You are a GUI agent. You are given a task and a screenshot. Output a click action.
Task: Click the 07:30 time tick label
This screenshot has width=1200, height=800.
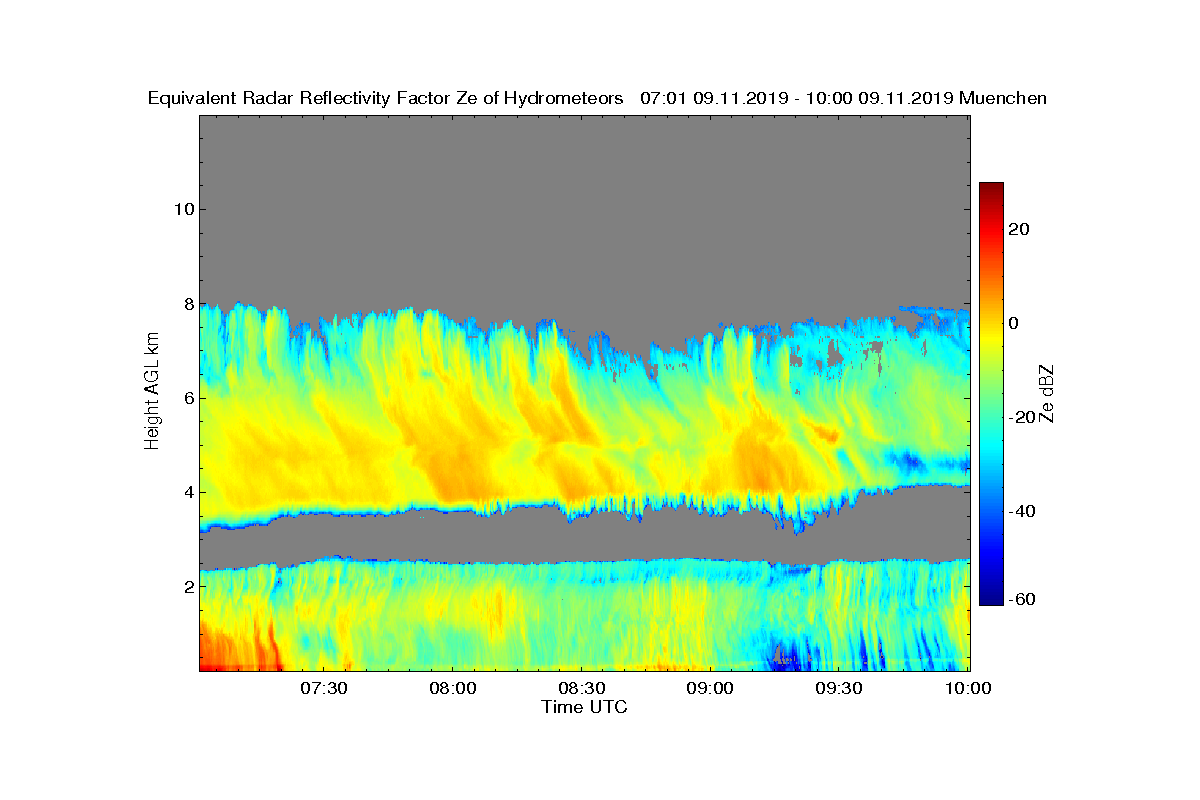(x=323, y=688)
